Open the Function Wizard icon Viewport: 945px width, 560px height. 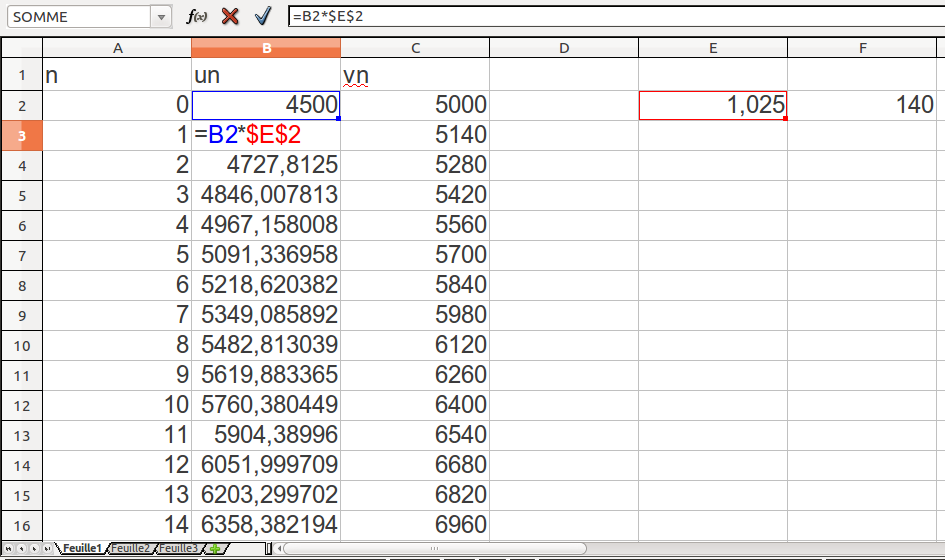(198, 17)
